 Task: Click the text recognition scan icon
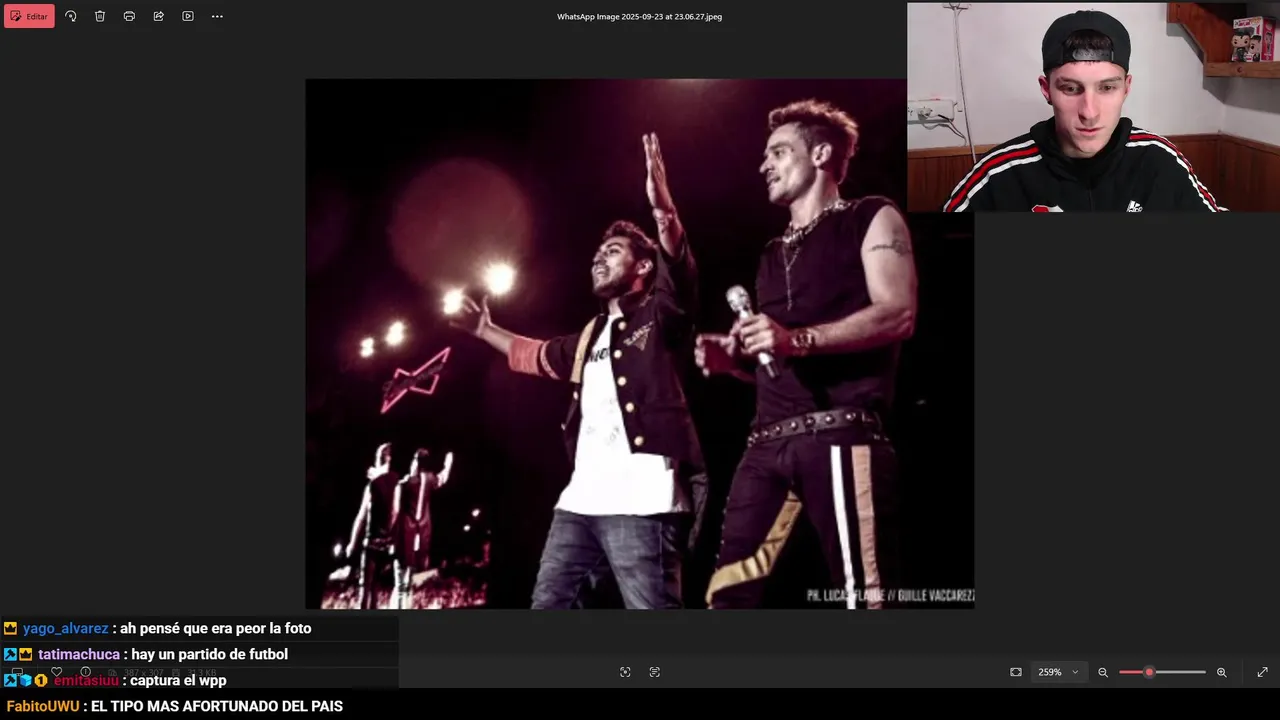654,672
